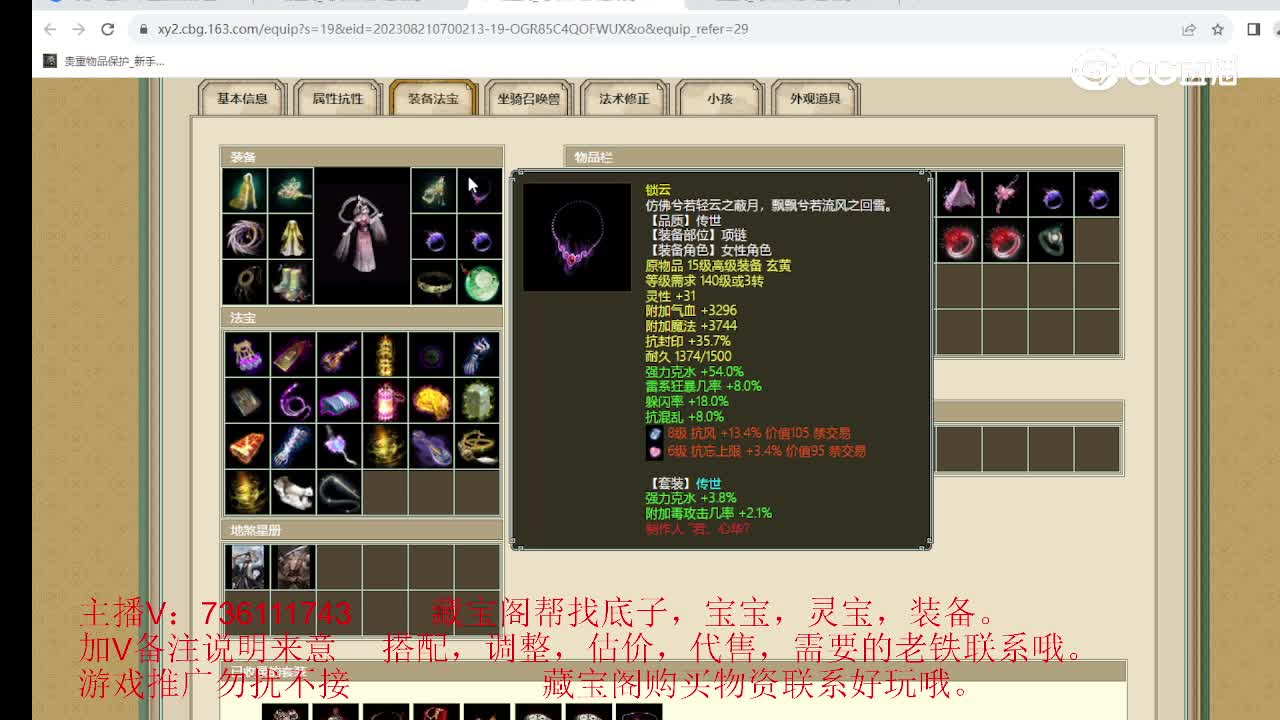Click the purple necklace in equipment panel
1280x720 pixels.
pyautogui.click(x=480, y=191)
